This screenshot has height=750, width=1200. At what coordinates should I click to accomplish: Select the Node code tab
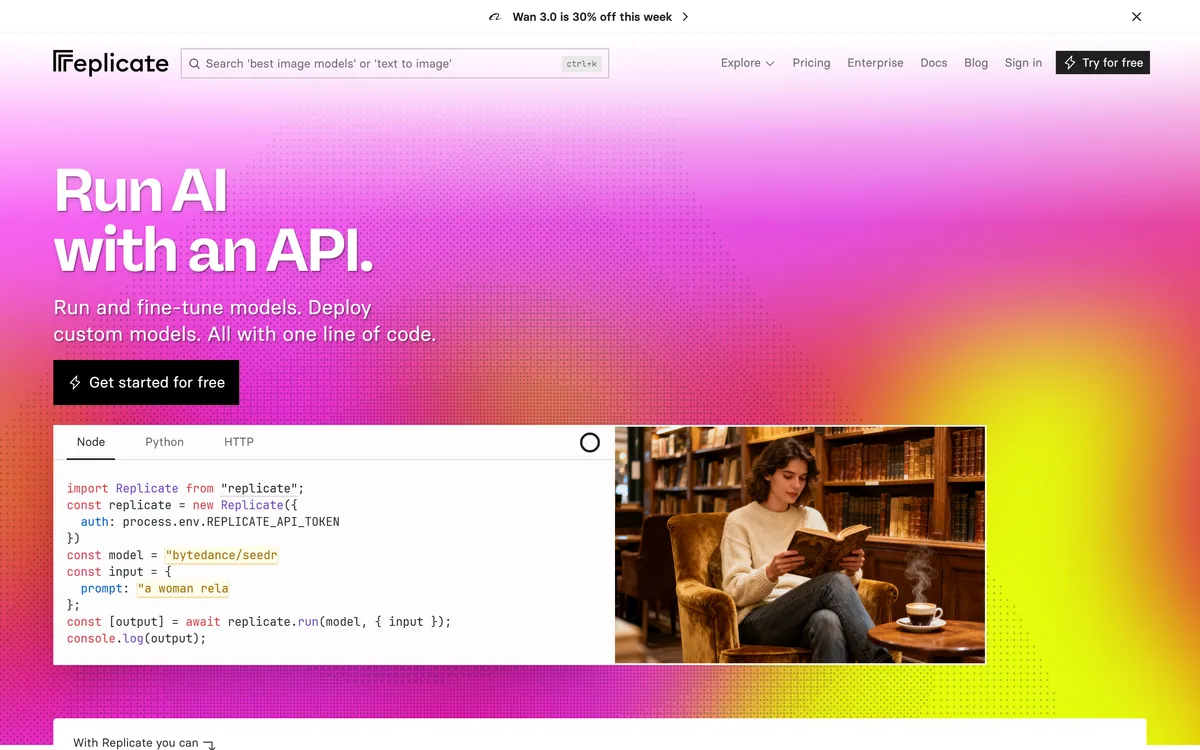click(x=91, y=442)
